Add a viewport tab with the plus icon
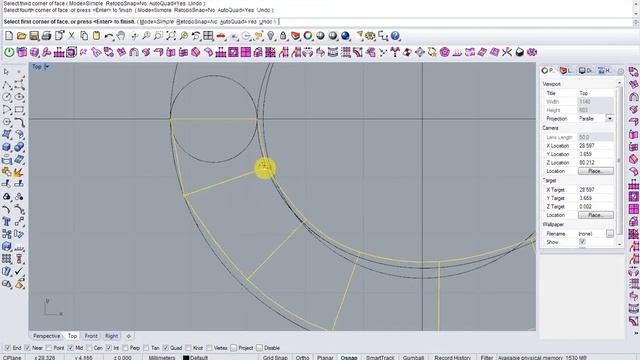This screenshot has width=640, height=360. [129, 336]
